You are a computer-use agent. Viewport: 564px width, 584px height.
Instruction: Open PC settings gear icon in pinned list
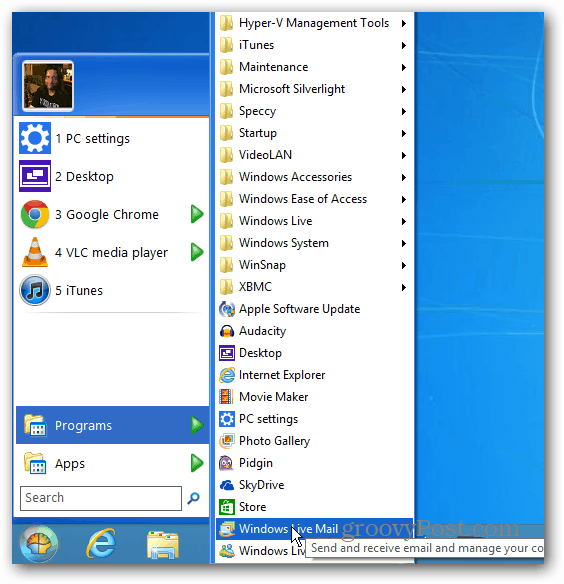(x=35, y=138)
